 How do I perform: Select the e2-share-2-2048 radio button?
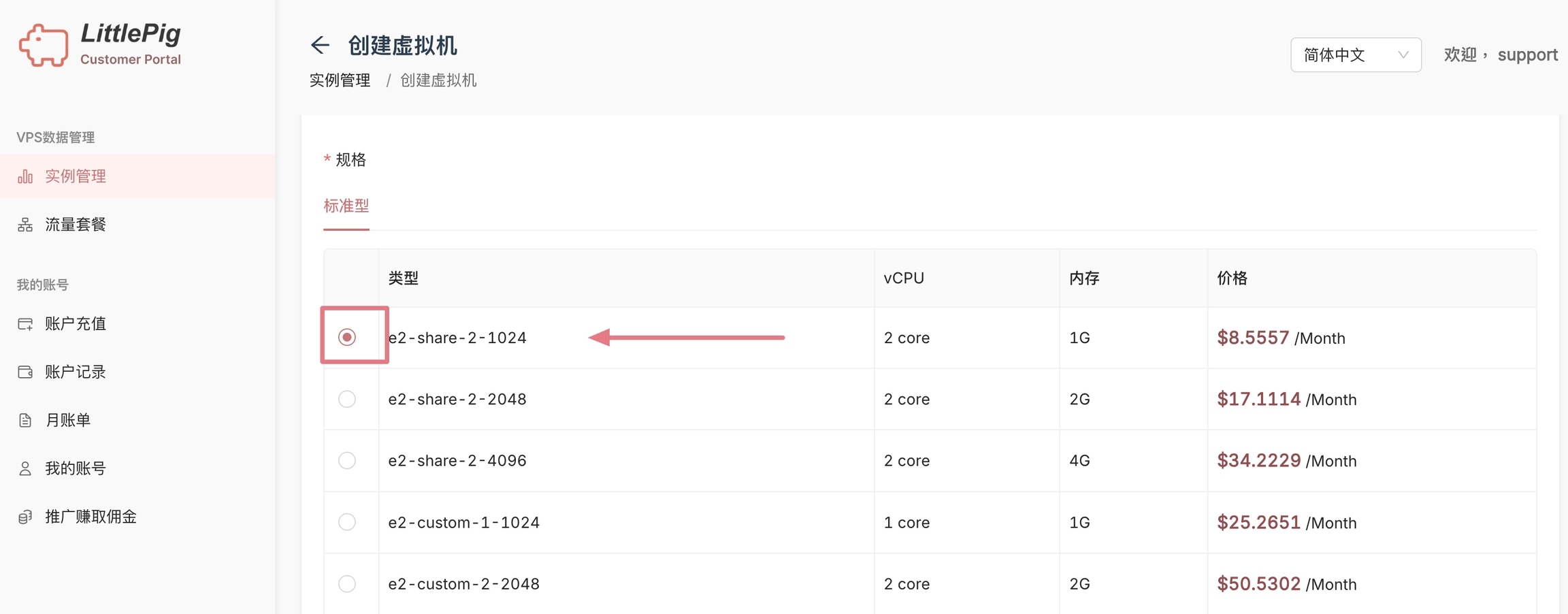pyautogui.click(x=347, y=399)
